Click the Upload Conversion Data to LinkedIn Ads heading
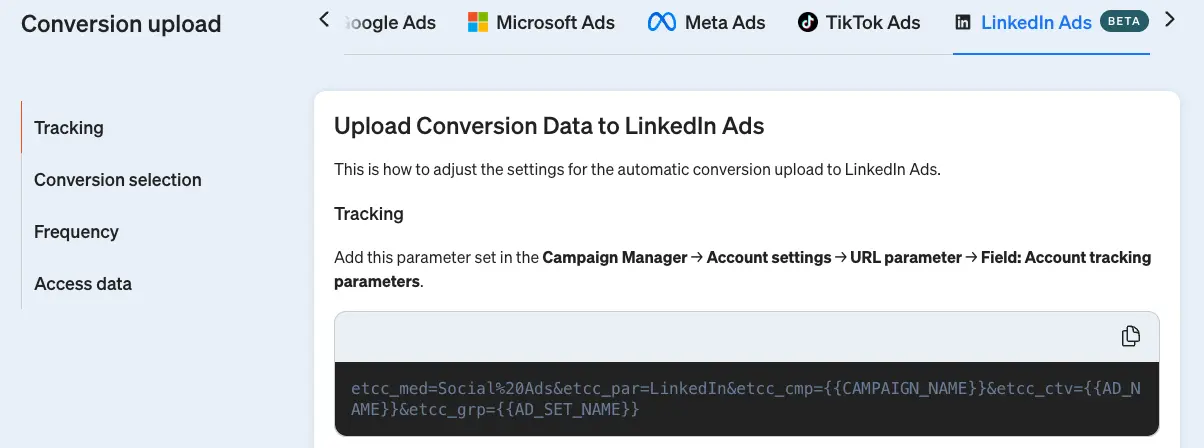 (x=549, y=126)
